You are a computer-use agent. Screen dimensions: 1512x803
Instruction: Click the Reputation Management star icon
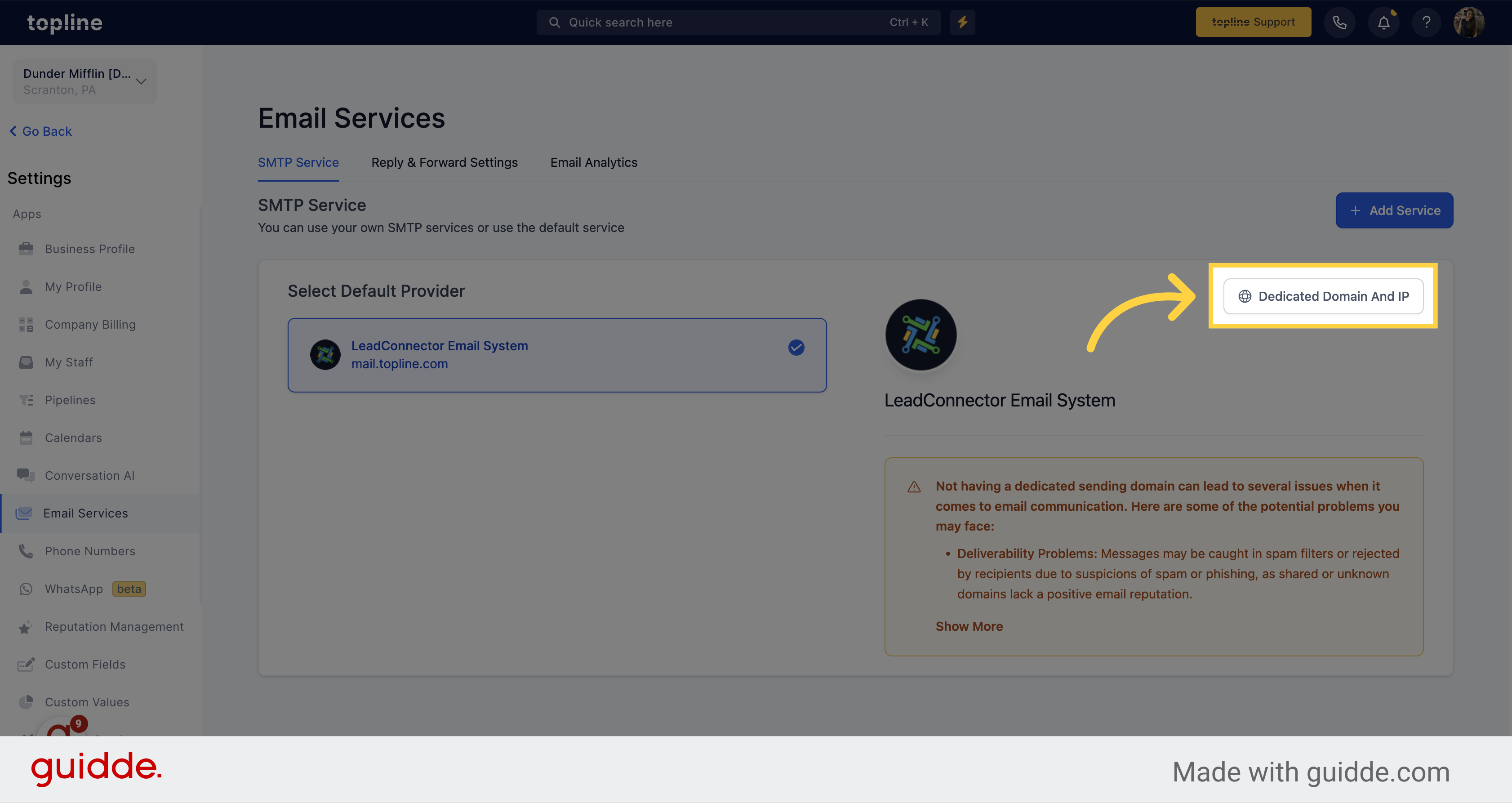(x=26, y=627)
